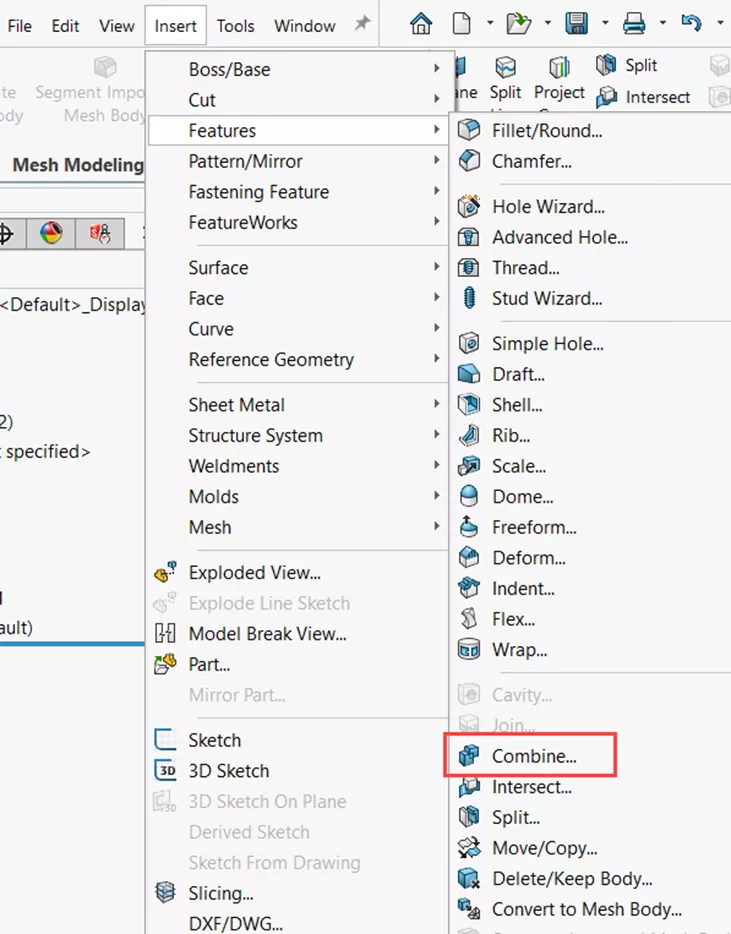The image size is (731, 934).
Task: Click the Intersect toolbar button
Action: (x=644, y=97)
